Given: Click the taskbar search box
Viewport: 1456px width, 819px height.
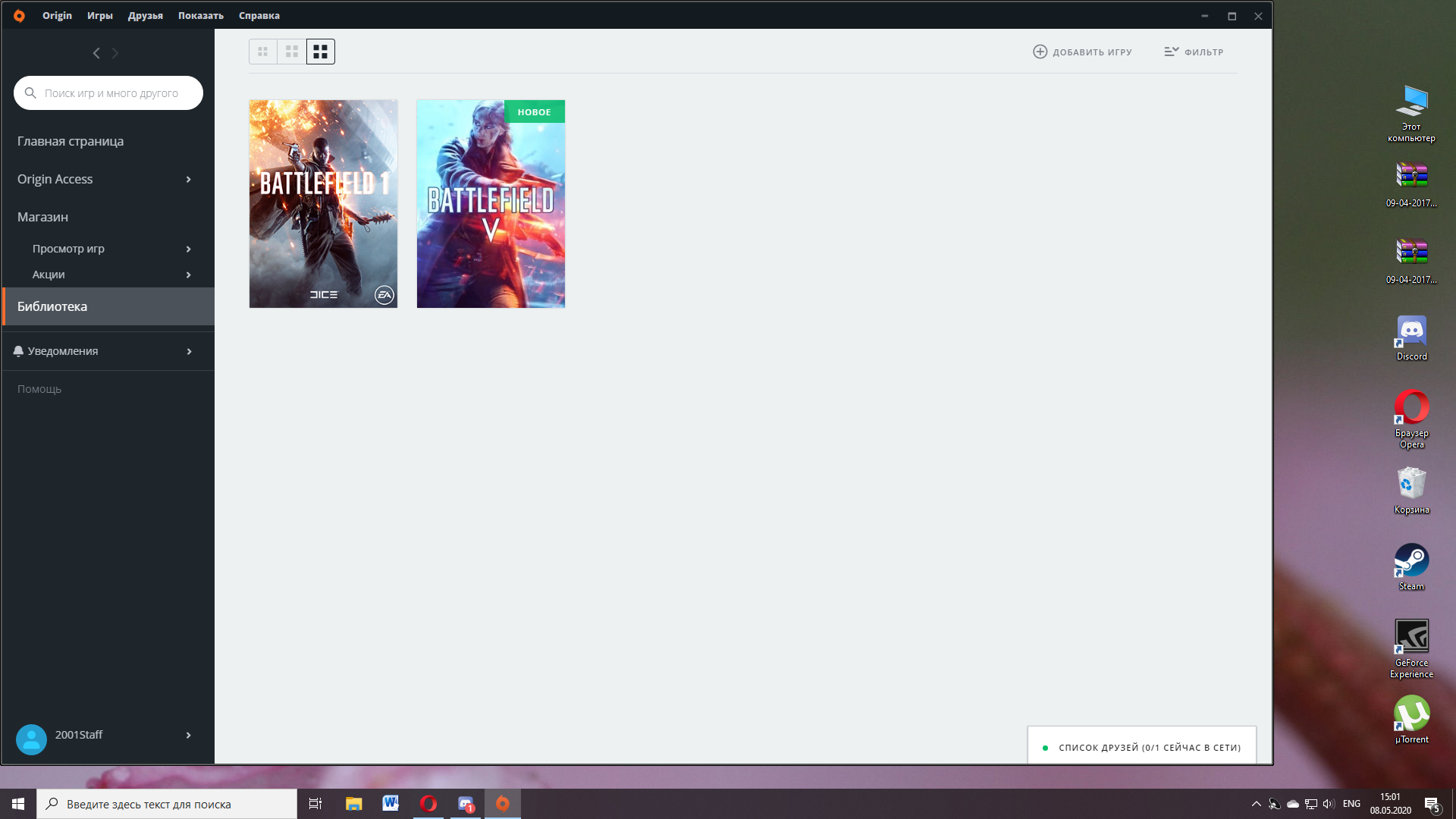Looking at the screenshot, I should [x=167, y=804].
